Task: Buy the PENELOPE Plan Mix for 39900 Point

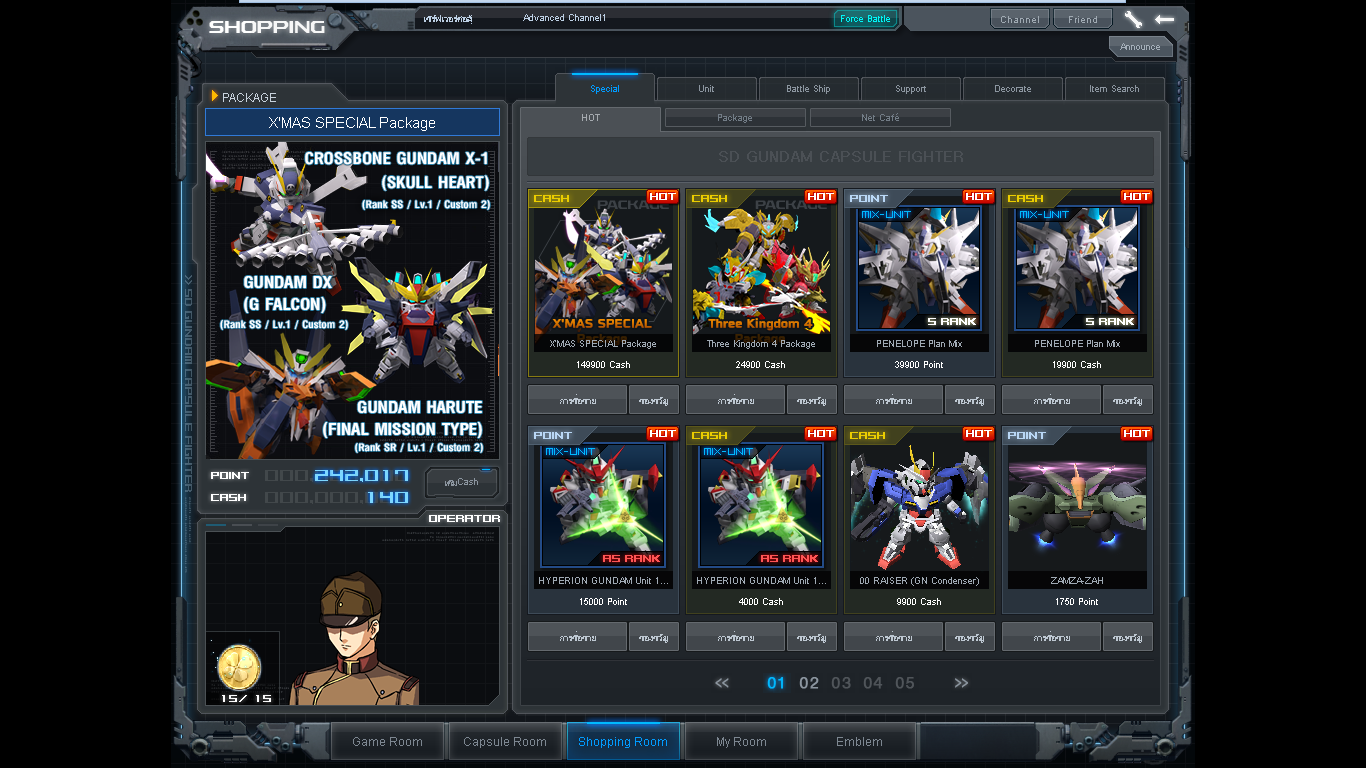Action: click(x=894, y=400)
